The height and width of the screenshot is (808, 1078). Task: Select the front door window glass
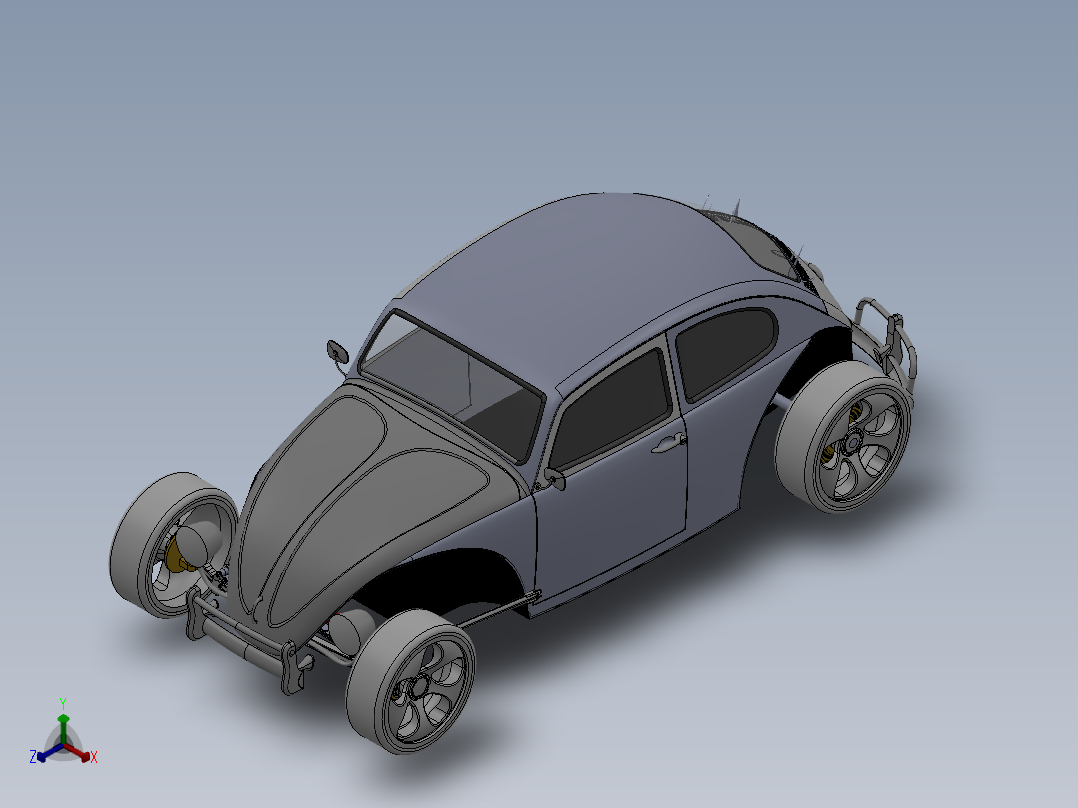point(610,409)
